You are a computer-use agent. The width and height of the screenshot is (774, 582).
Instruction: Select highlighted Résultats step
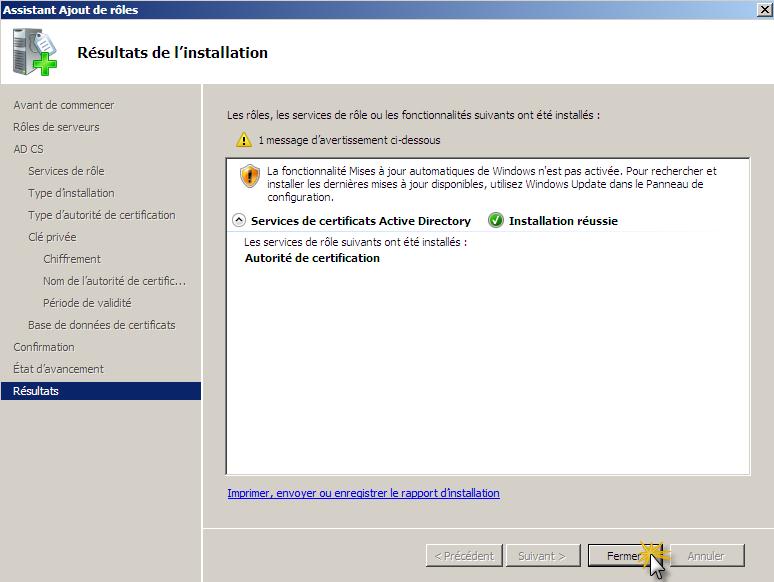click(x=101, y=390)
